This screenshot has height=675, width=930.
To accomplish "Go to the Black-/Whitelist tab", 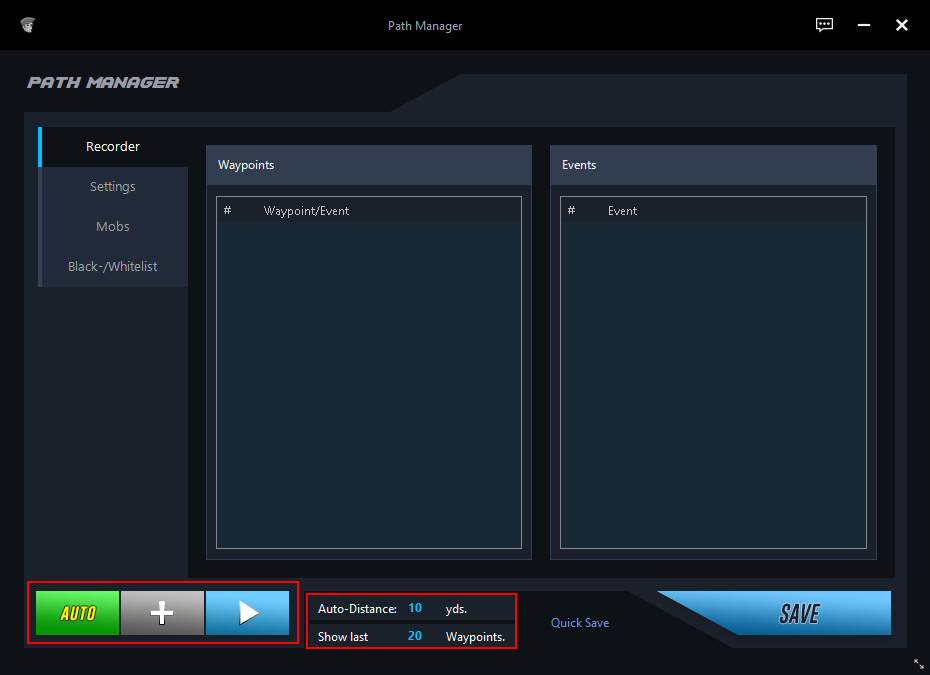I will tap(113, 267).
